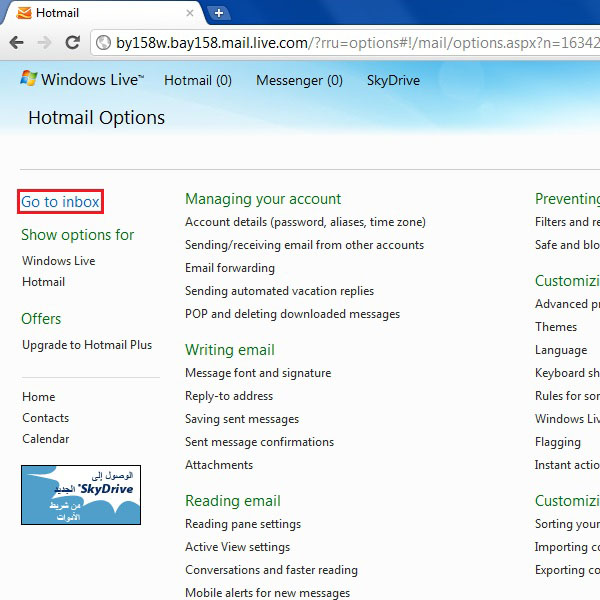
Task: Open Contacts in sidebar
Action: 46,418
